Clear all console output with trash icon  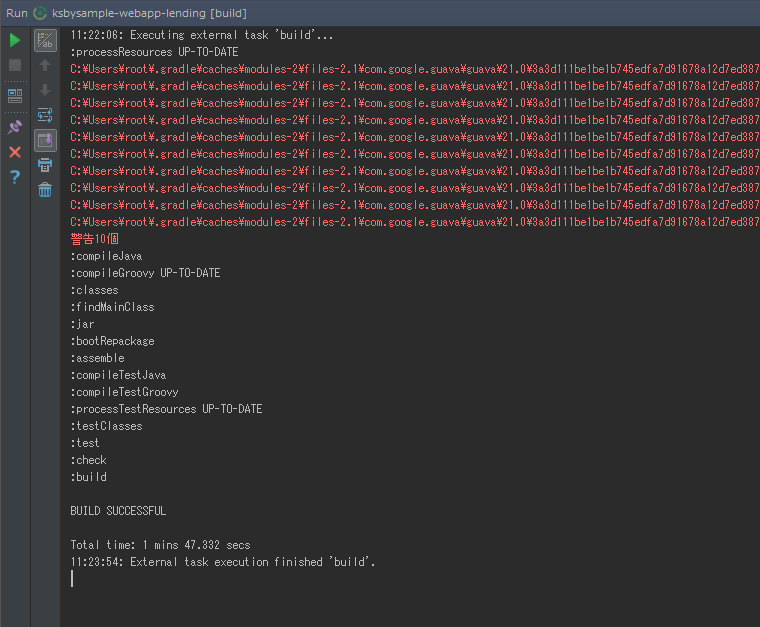coord(45,190)
